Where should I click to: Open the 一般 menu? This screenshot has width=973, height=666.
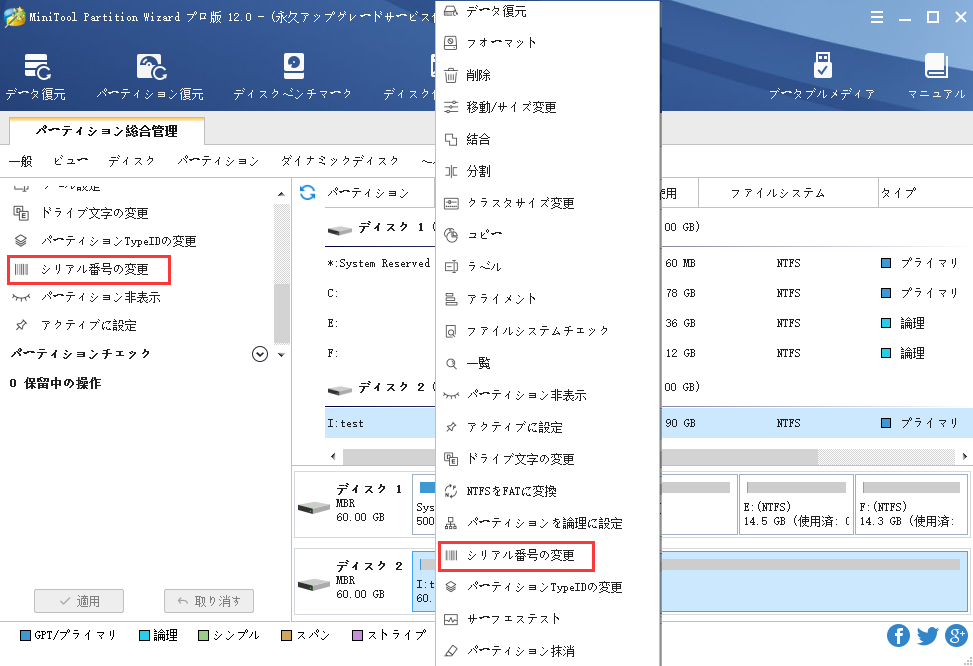point(20,159)
